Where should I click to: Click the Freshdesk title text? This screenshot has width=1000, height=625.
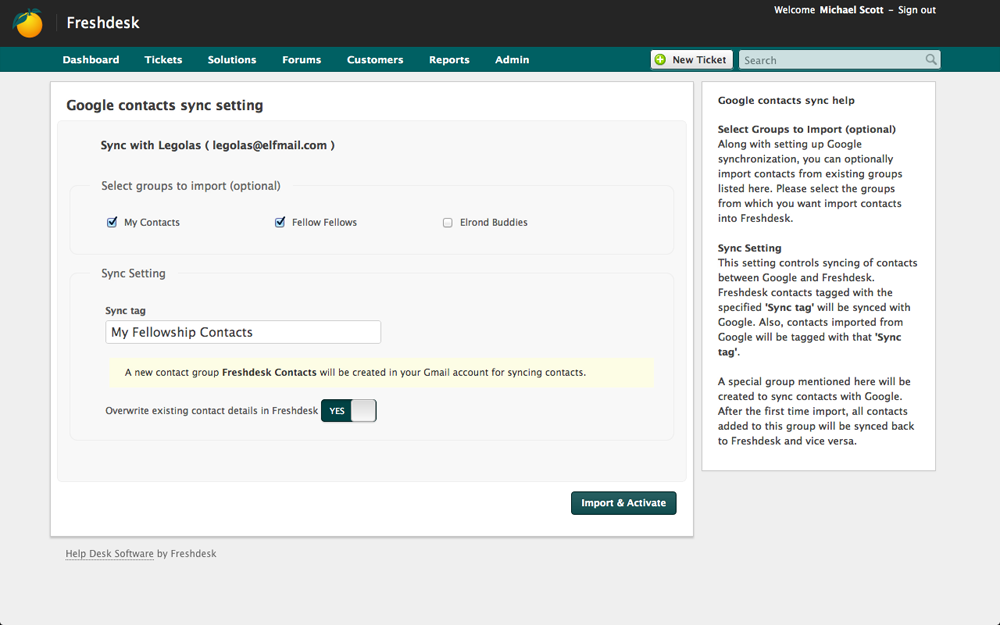pos(103,23)
